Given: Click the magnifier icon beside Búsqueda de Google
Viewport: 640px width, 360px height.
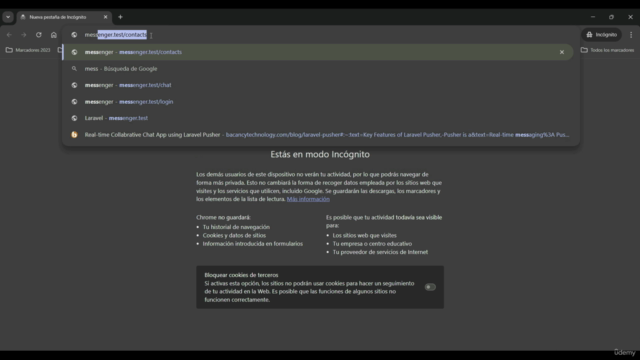Looking at the screenshot, I should (74, 69).
